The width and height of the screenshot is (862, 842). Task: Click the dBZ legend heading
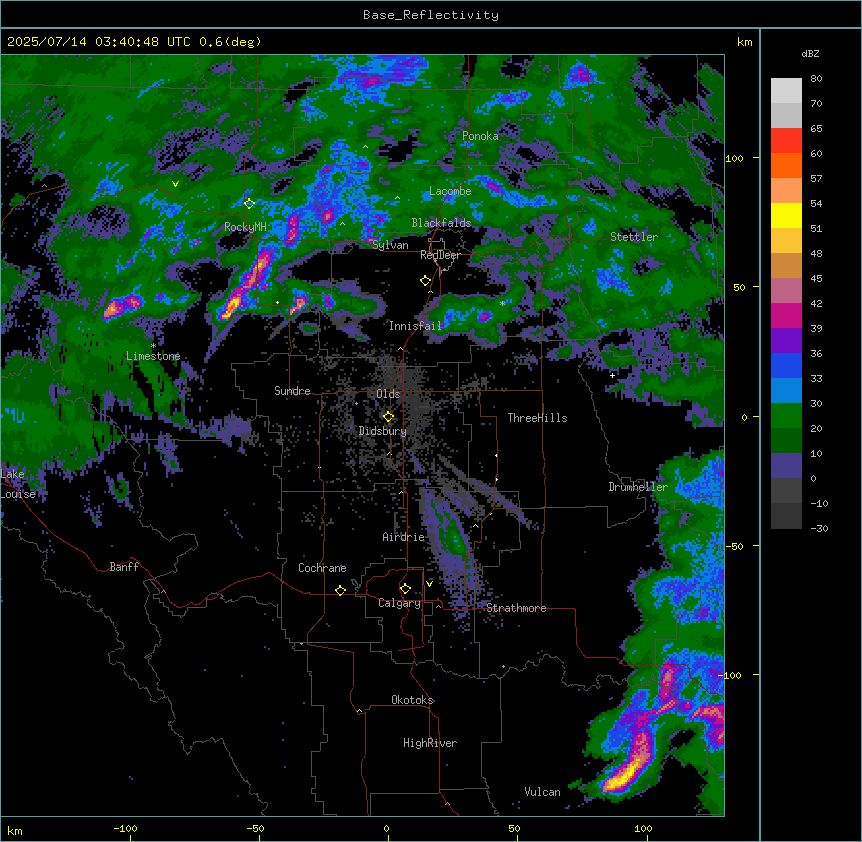coord(810,53)
